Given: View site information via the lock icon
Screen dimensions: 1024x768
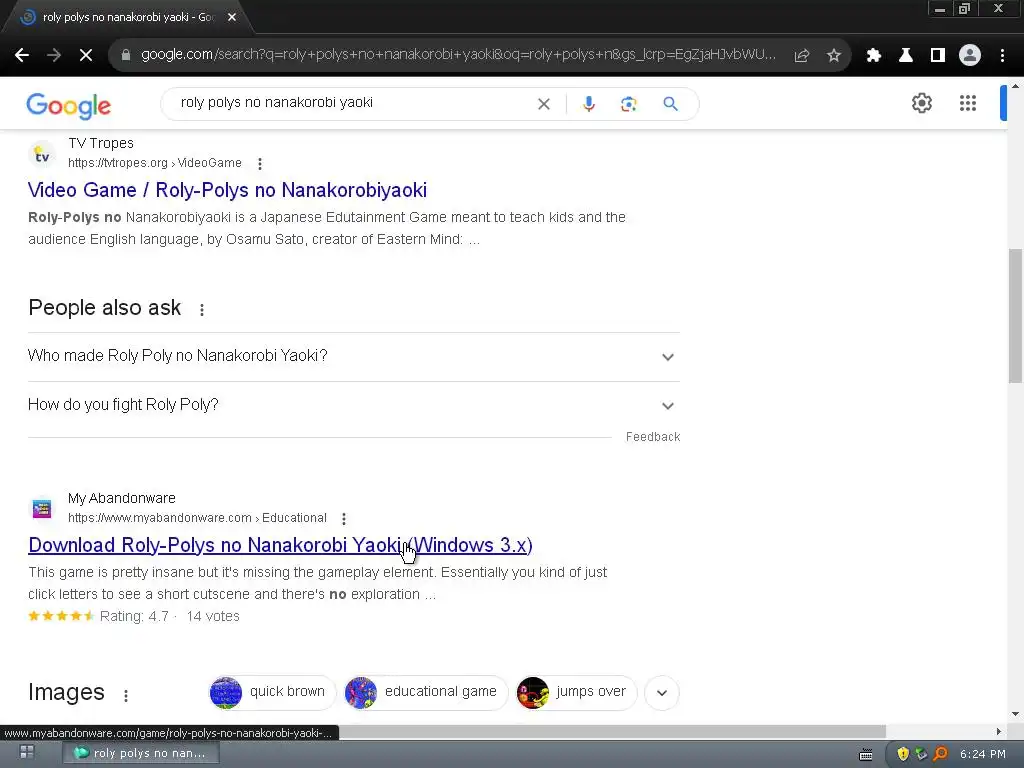Looking at the screenshot, I should (126, 56).
